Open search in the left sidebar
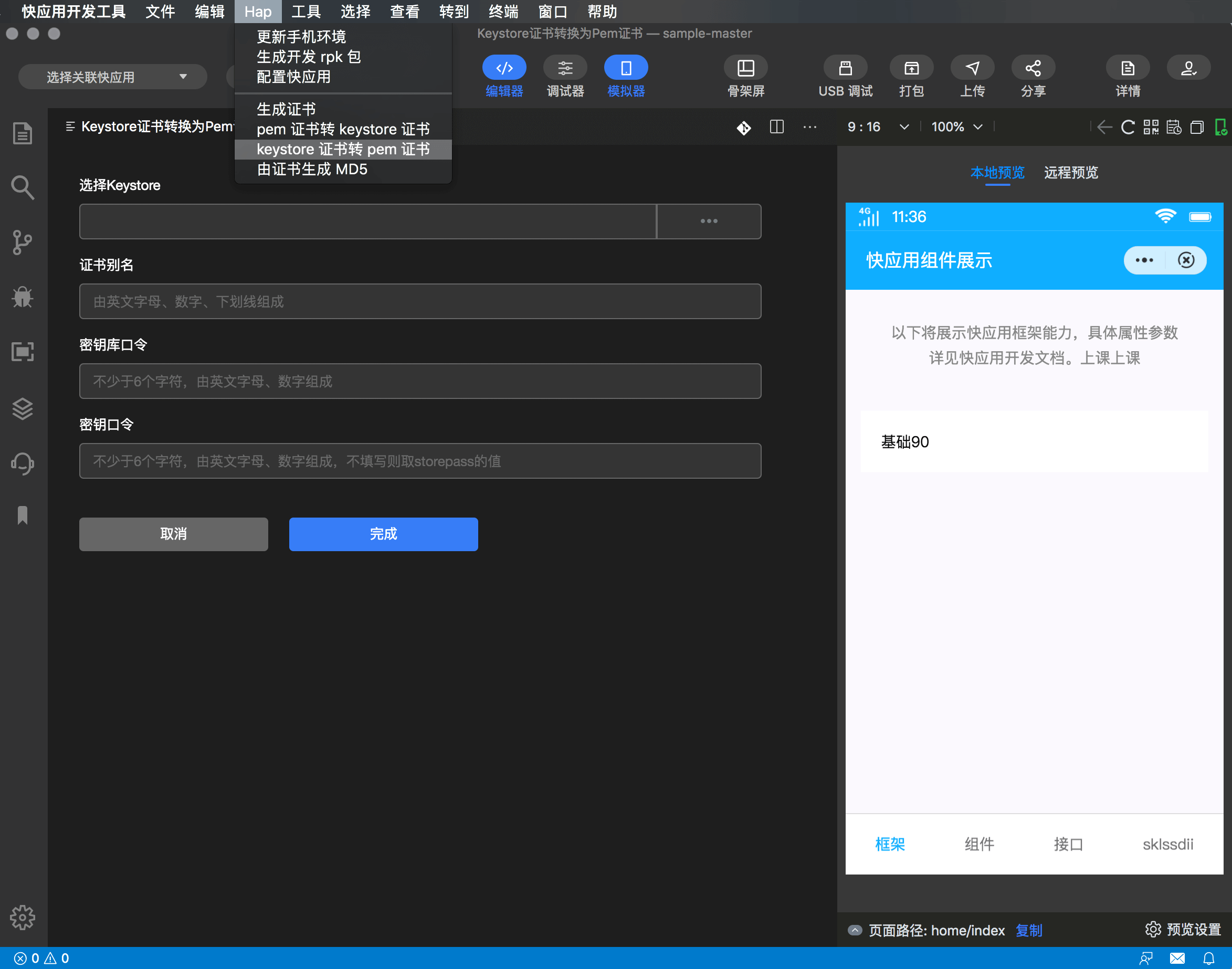Screen dimensions: 1232x969 (x=22, y=187)
